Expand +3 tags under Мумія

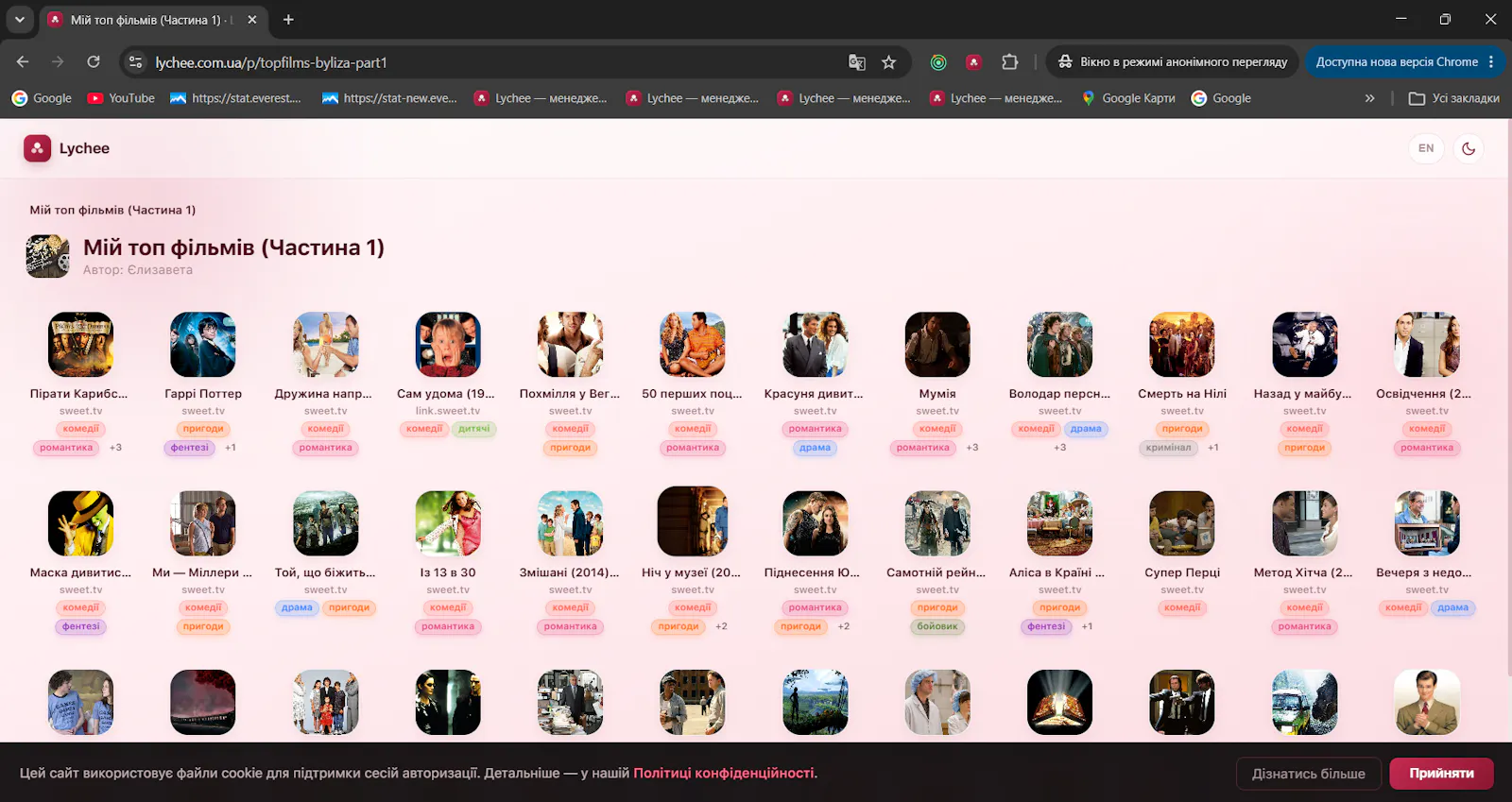pyautogui.click(x=972, y=448)
